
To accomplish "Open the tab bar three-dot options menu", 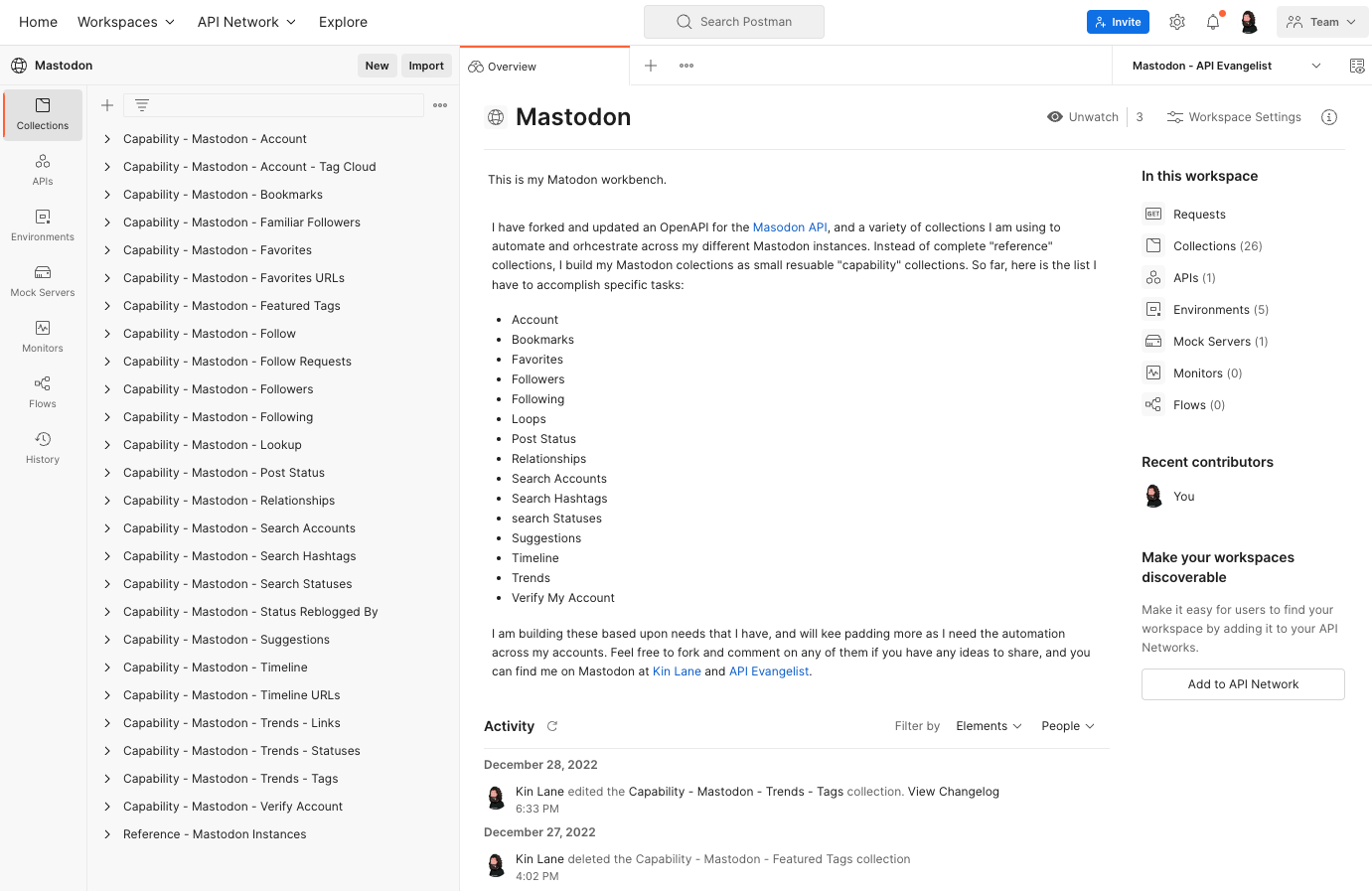I will tap(686, 66).
